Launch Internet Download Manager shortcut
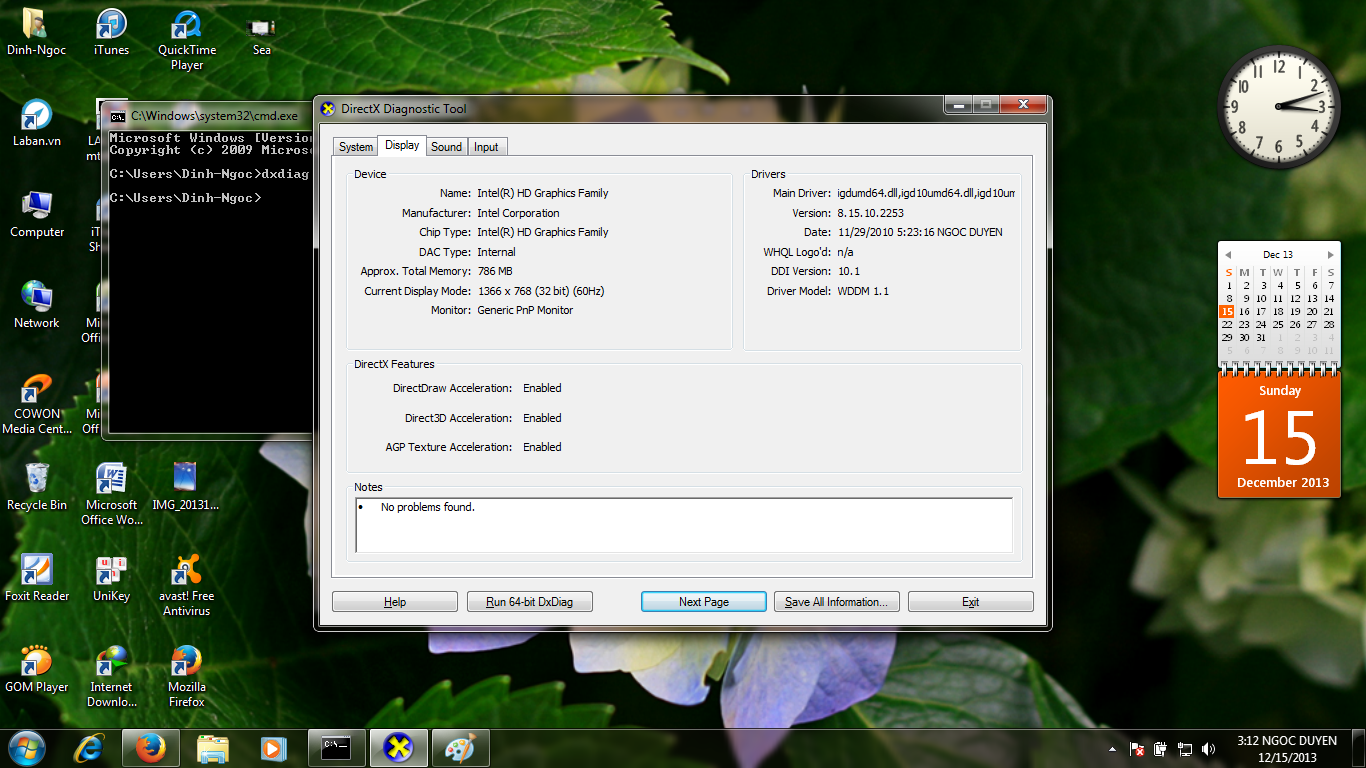 pyautogui.click(x=111, y=677)
